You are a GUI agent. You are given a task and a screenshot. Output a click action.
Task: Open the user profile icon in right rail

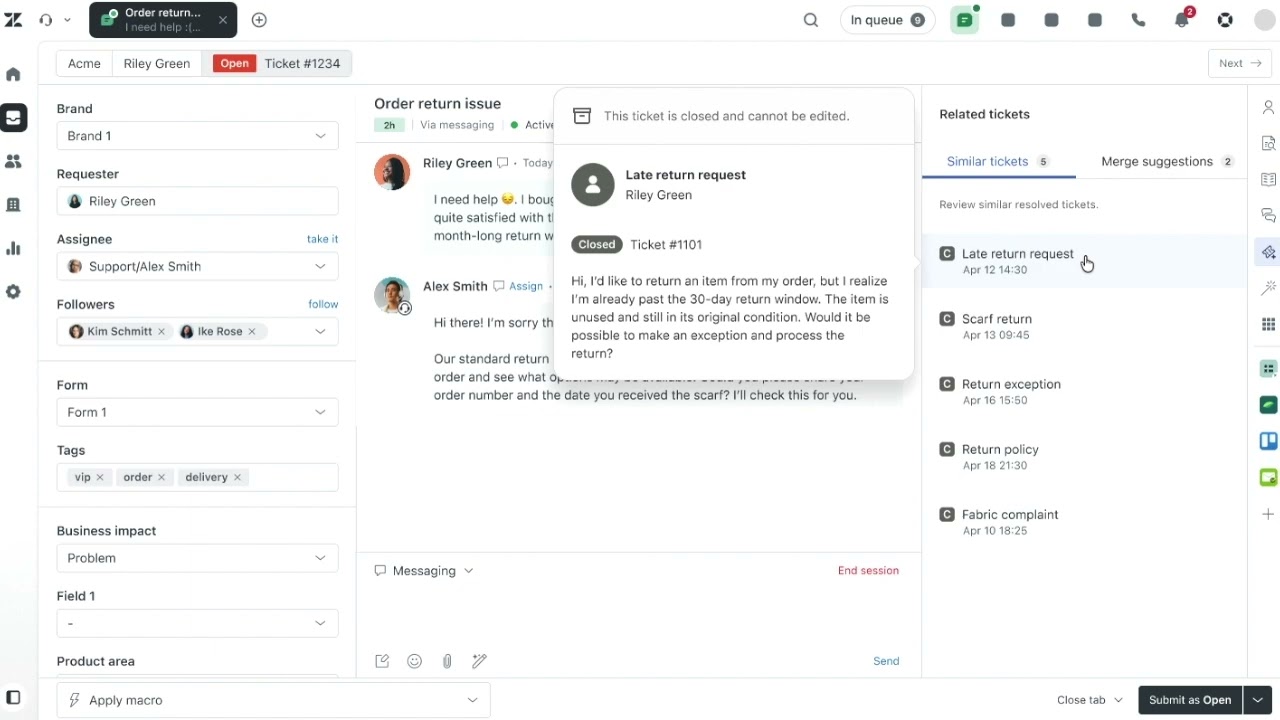1268,107
